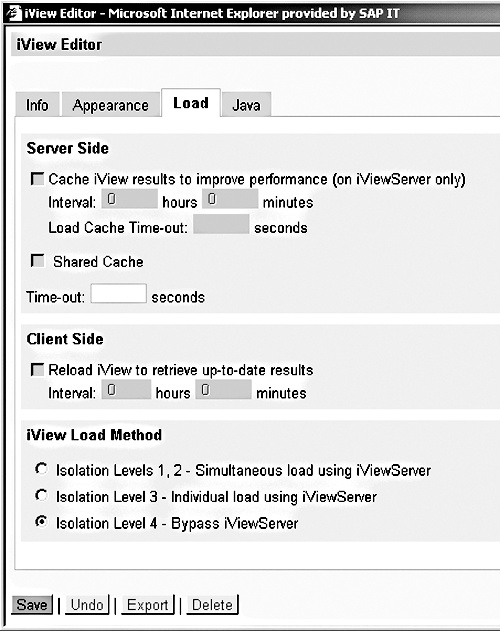This screenshot has width=500, height=631.
Task: Click the Undo button
Action: [87, 604]
